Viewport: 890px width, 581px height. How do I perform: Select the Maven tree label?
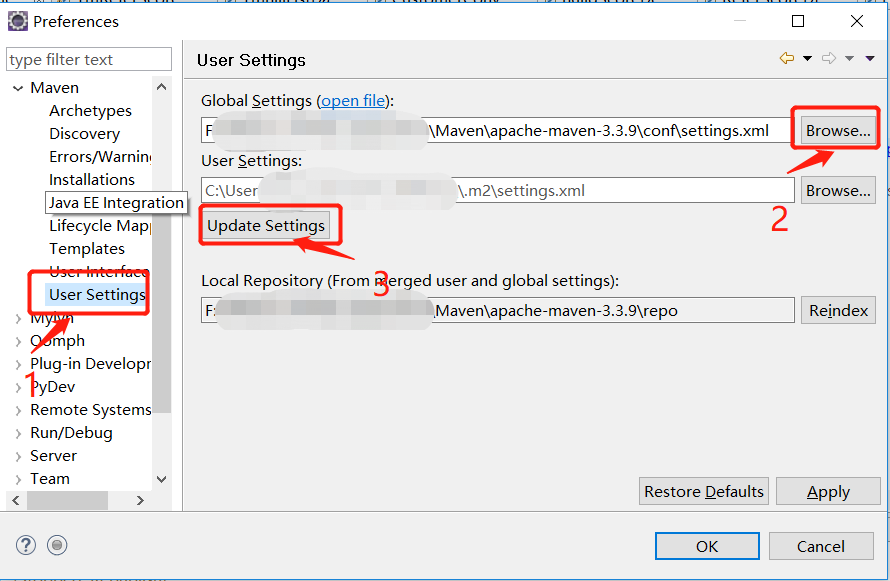(54, 88)
